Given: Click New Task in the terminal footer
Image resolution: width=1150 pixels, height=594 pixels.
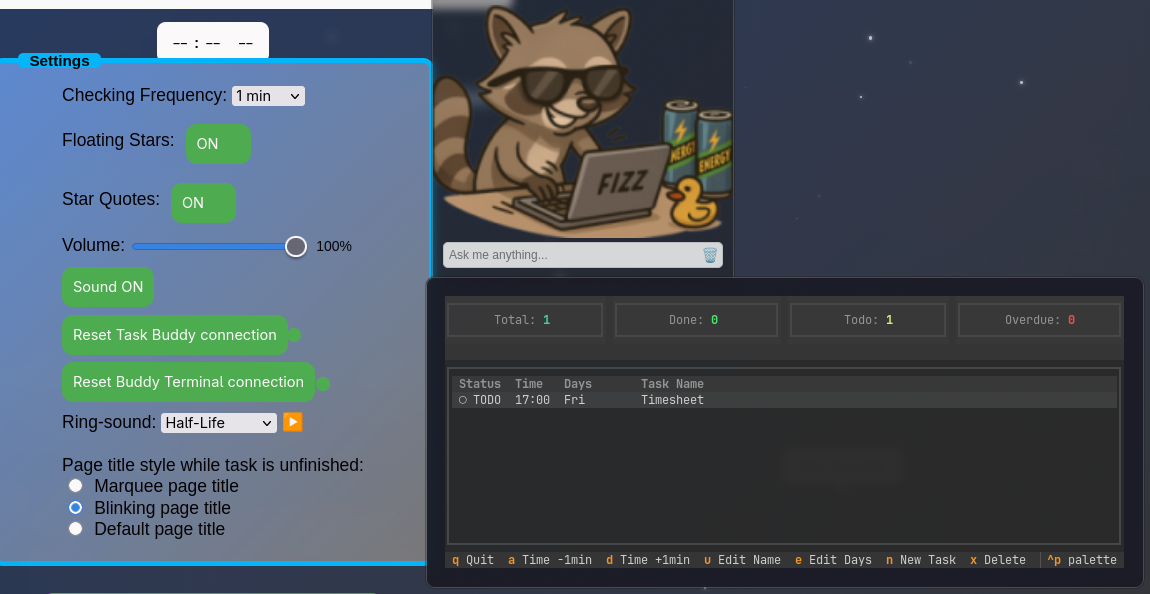Looking at the screenshot, I should pos(920,560).
